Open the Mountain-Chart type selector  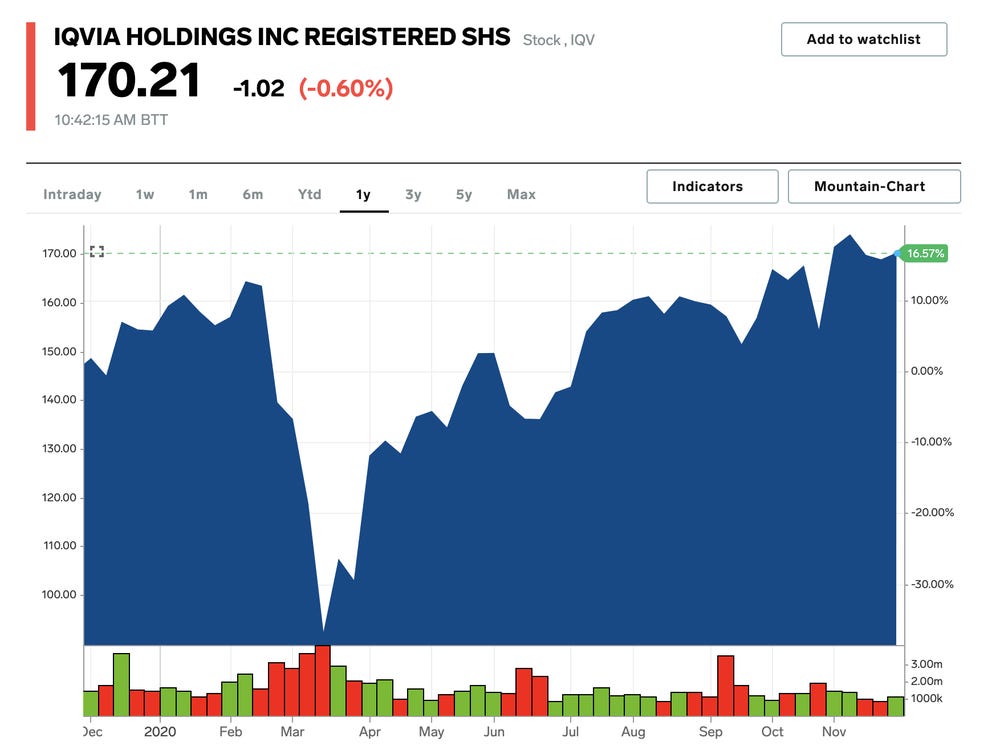tap(874, 186)
